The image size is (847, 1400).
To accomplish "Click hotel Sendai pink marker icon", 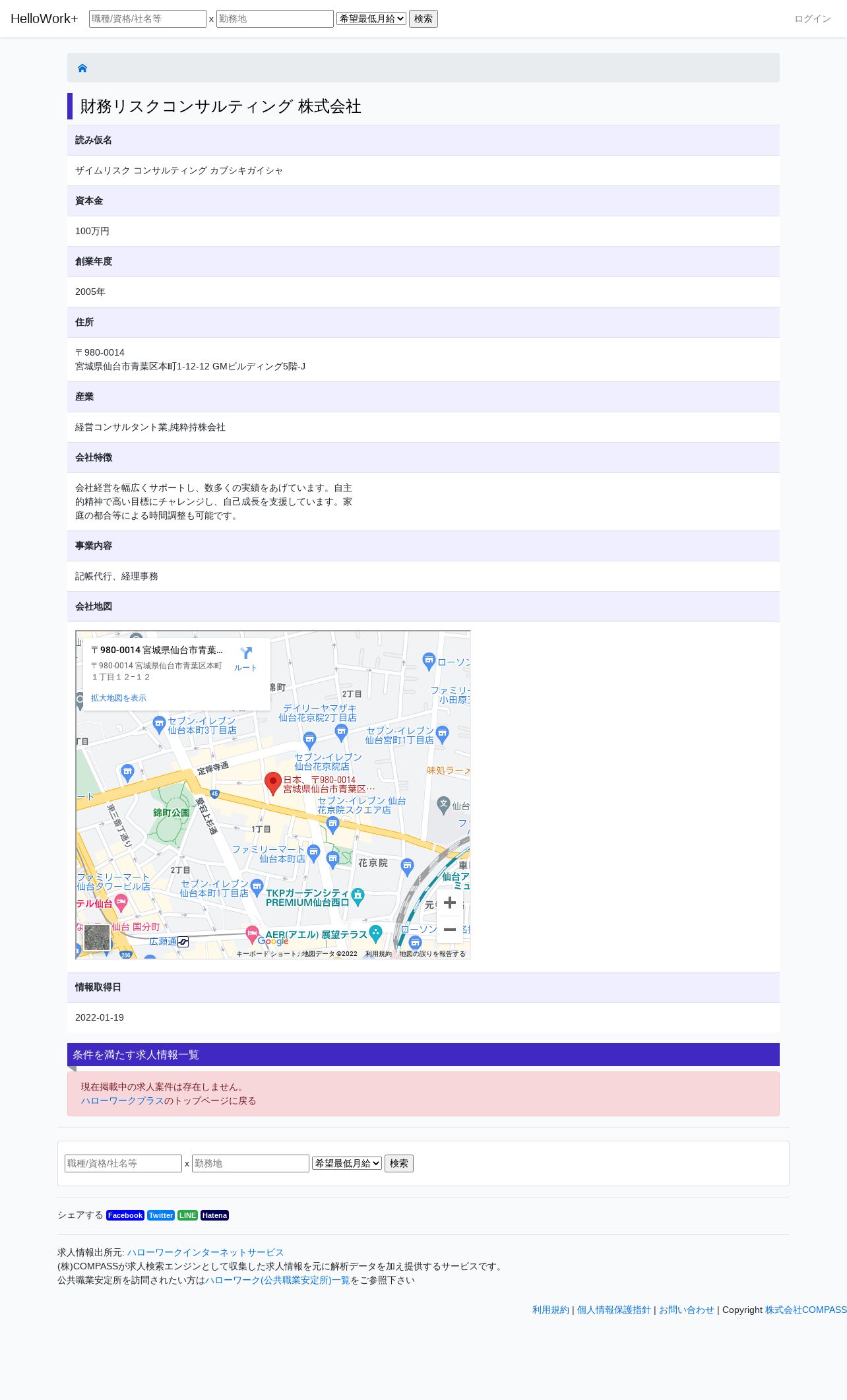I will click(x=121, y=902).
